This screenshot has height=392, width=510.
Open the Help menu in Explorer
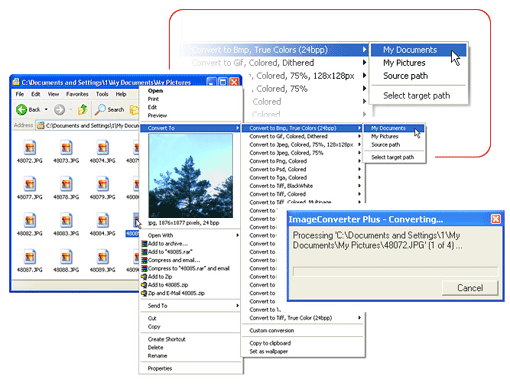coord(121,94)
